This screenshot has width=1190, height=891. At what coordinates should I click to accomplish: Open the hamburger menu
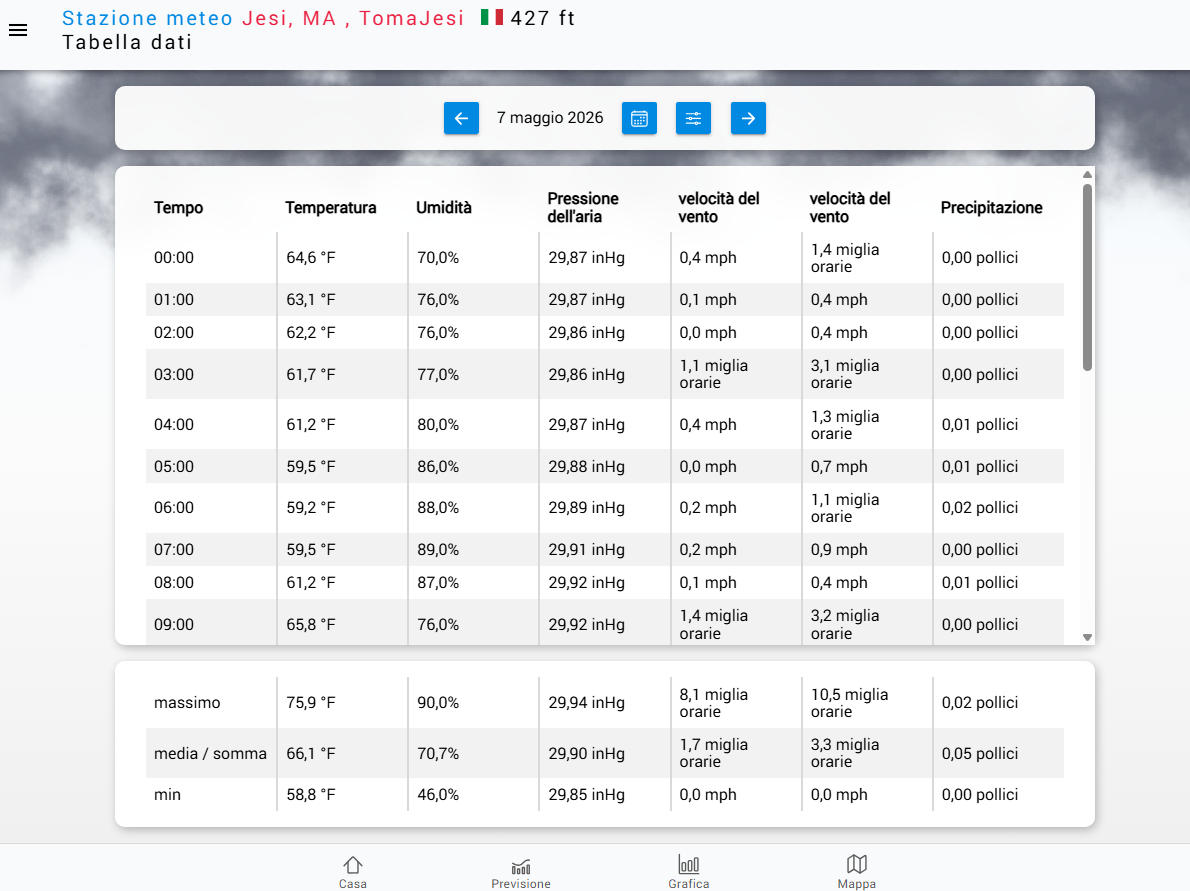(x=18, y=30)
